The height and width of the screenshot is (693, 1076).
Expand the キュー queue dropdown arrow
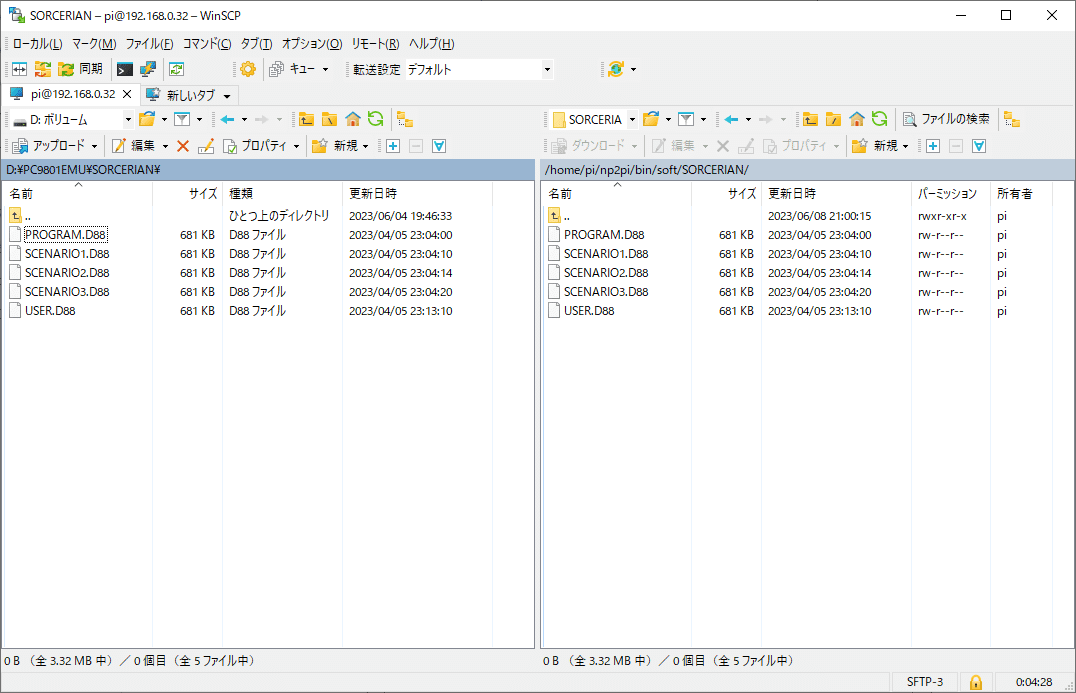tap(325, 69)
